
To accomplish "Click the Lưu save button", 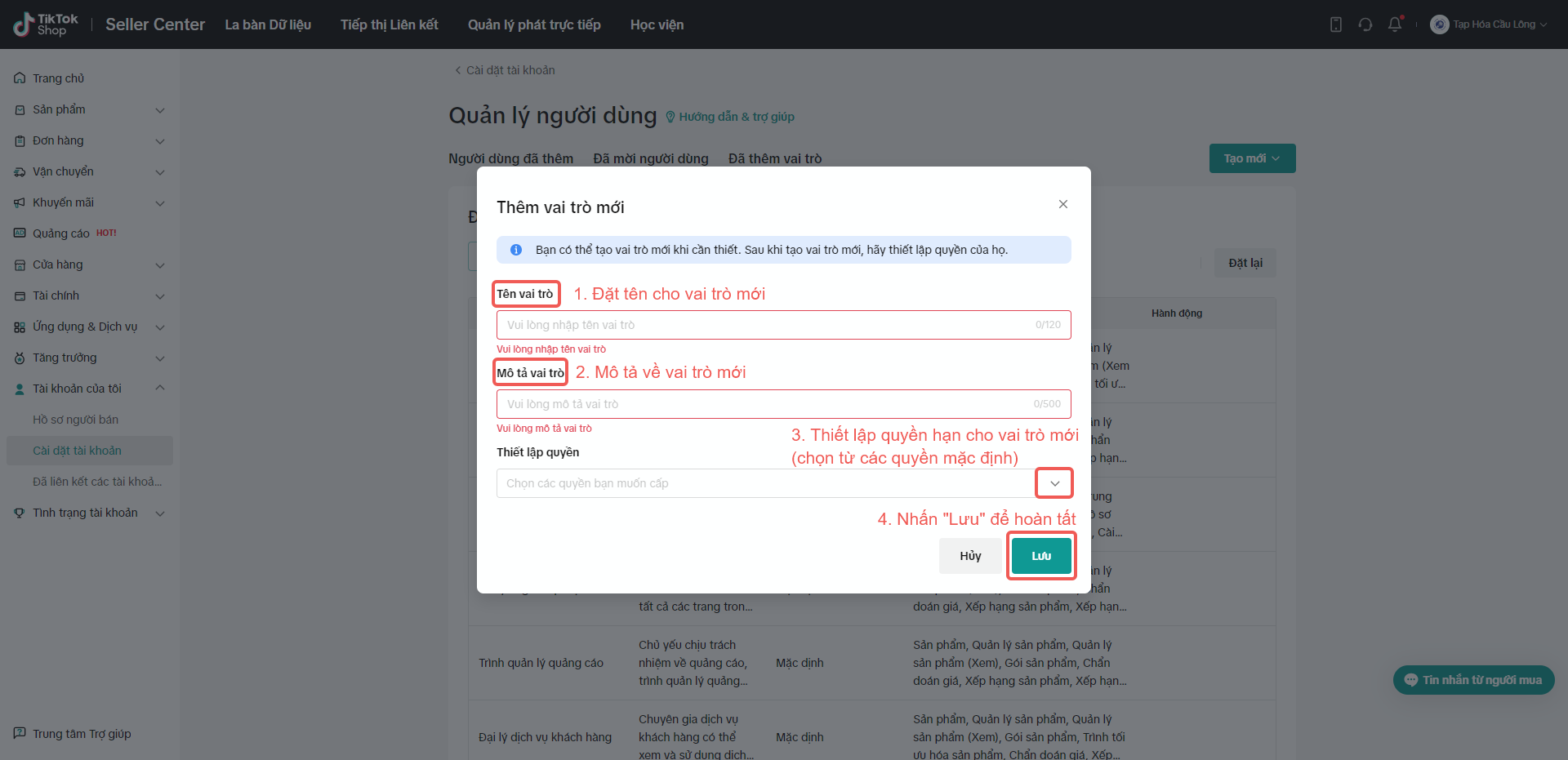I will tap(1041, 556).
